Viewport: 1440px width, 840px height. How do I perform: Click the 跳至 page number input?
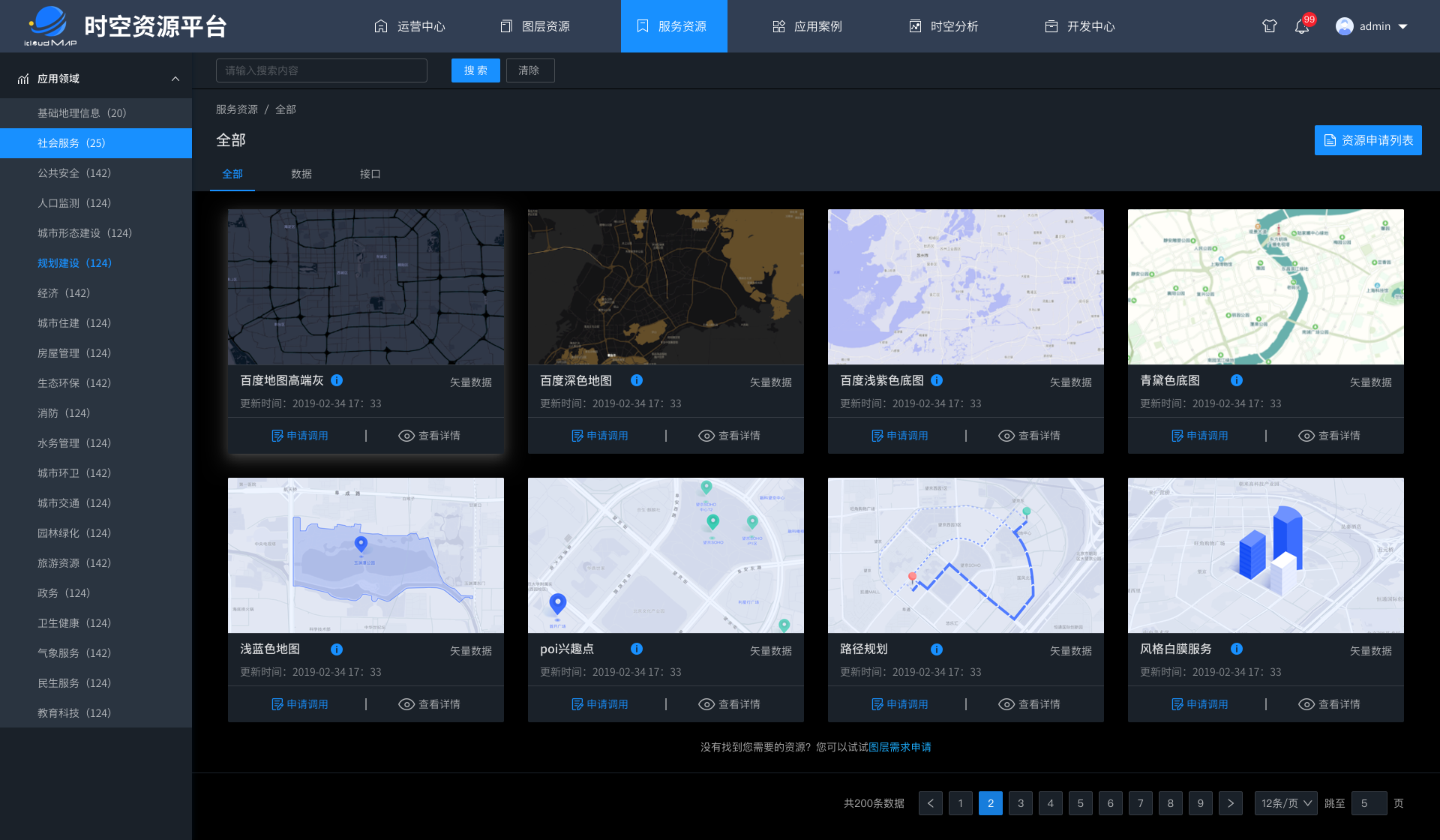1369,803
